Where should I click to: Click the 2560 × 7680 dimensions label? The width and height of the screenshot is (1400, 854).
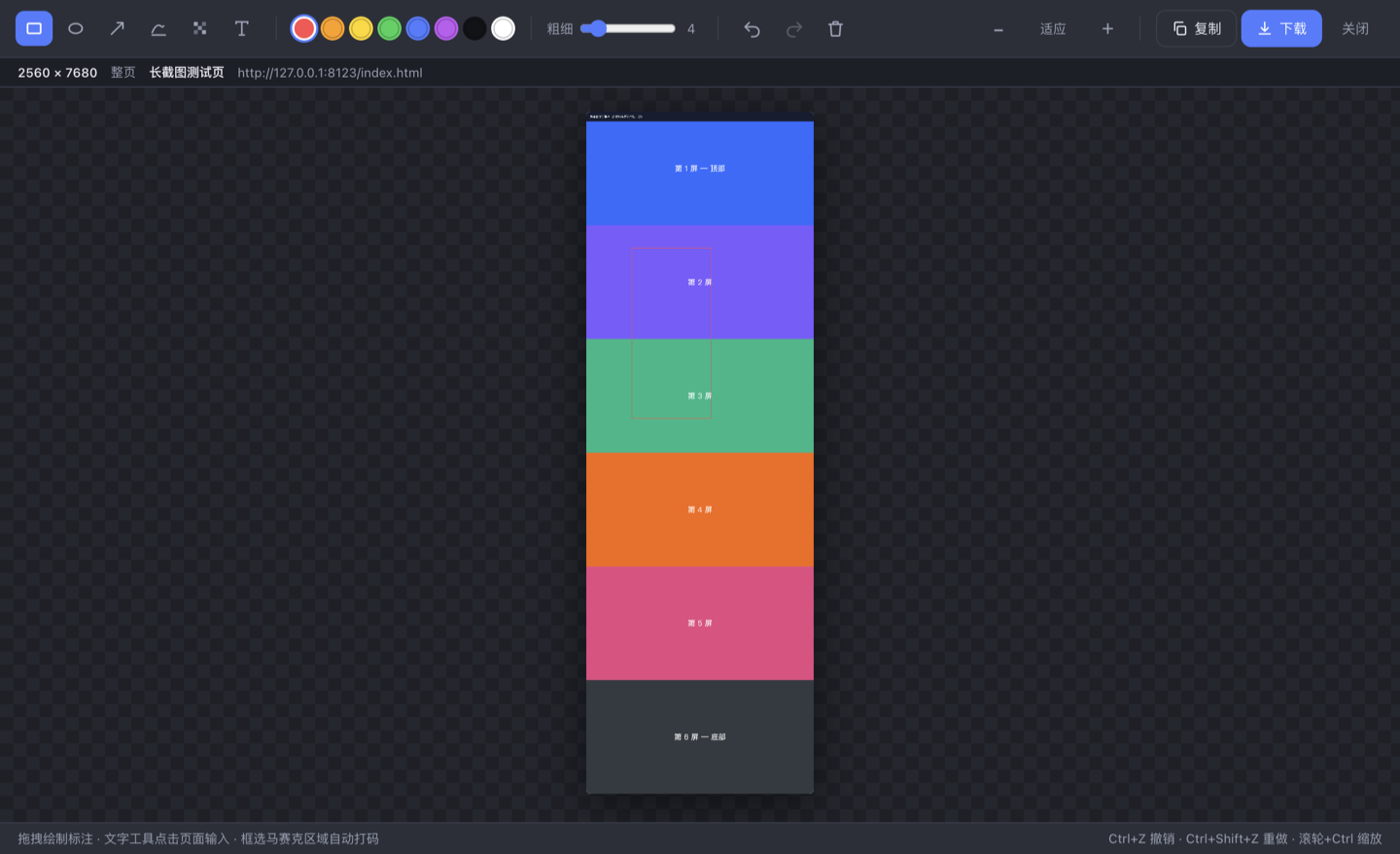57,73
